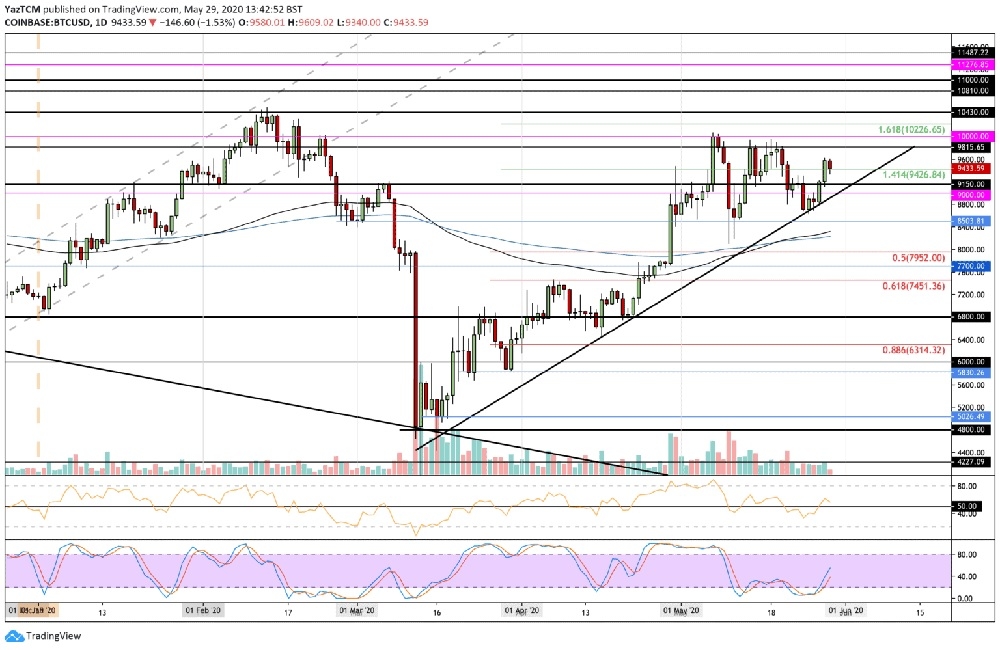
Task: Click the 0.618(7451.36) Fibonacci retracement label
Action: coord(913,286)
